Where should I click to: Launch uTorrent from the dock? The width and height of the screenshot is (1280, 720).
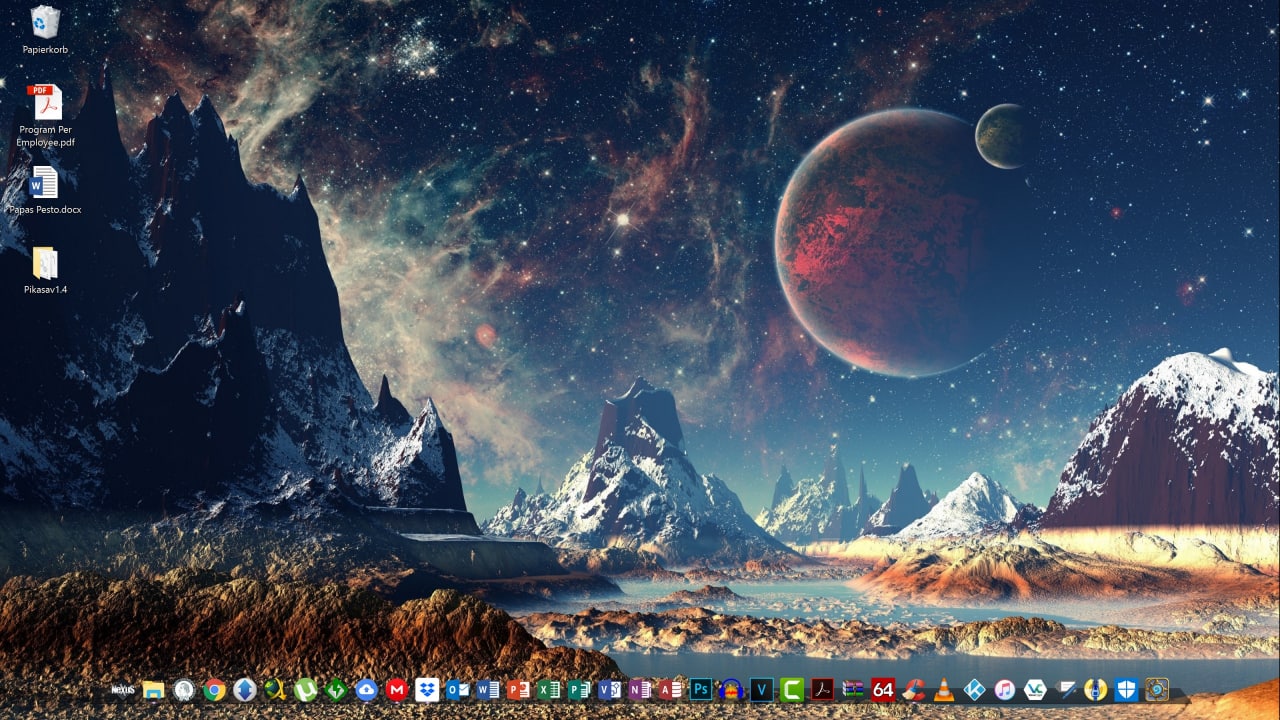pyautogui.click(x=306, y=690)
